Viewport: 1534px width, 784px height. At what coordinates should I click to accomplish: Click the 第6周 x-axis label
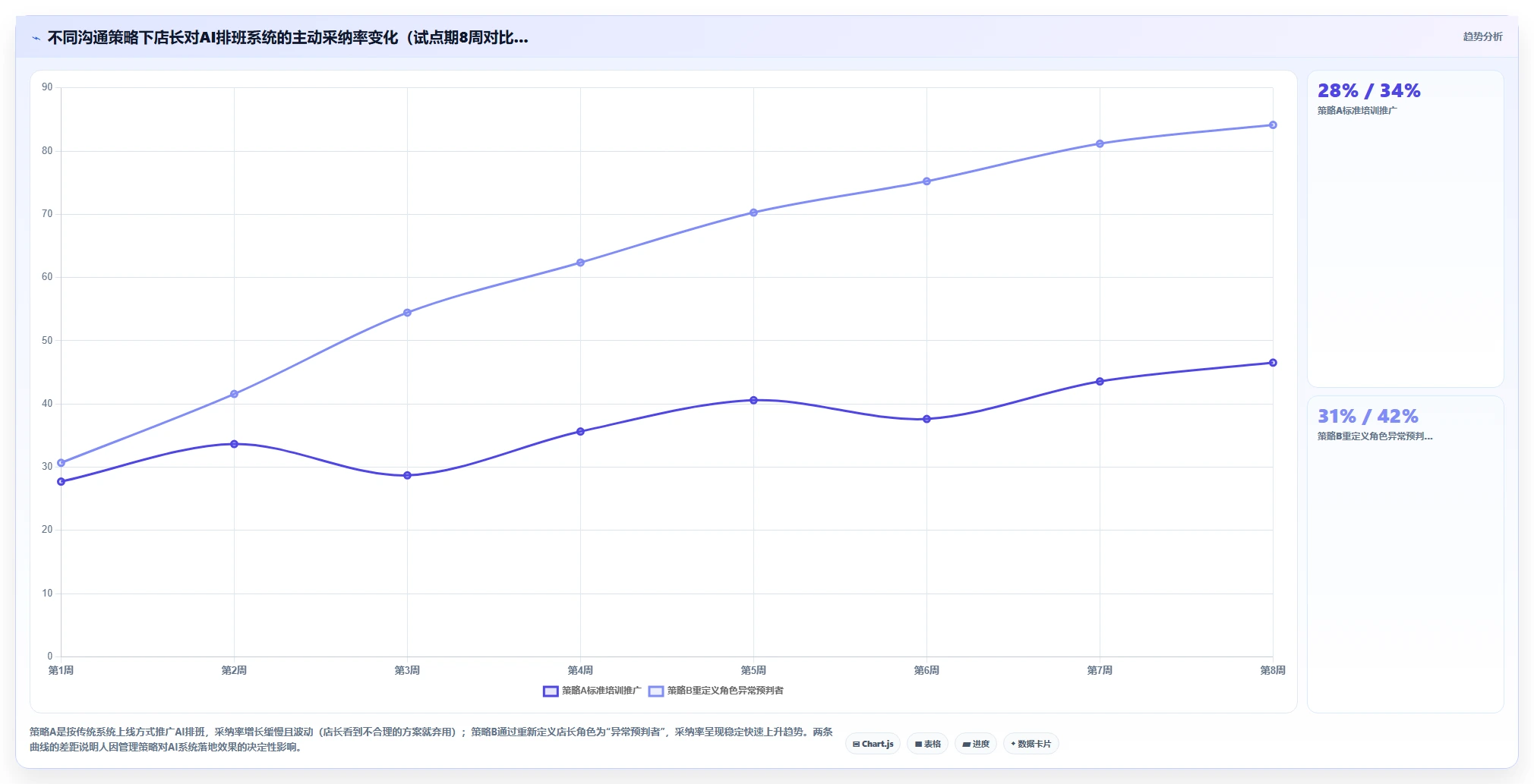(x=926, y=670)
